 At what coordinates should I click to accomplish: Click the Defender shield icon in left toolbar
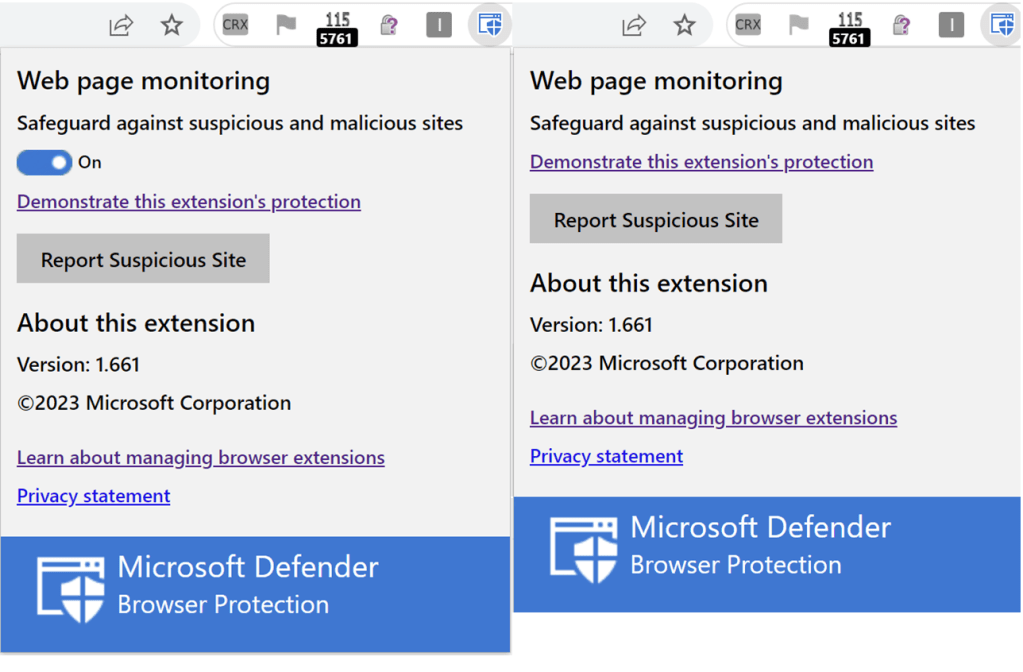tap(489, 26)
